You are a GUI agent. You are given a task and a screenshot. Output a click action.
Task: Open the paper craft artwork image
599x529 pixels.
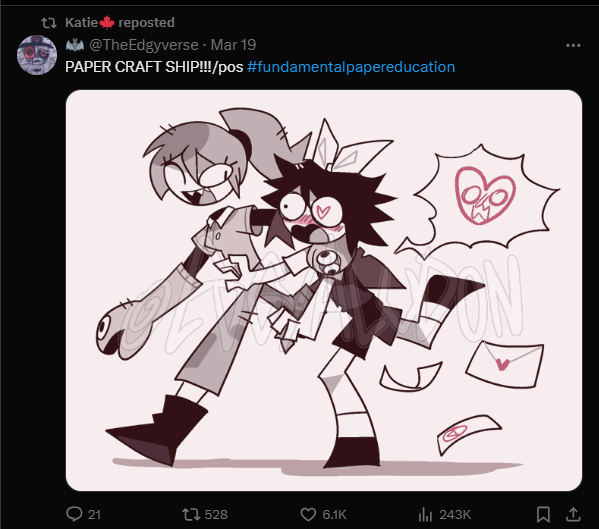pyautogui.click(x=324, y=290)
